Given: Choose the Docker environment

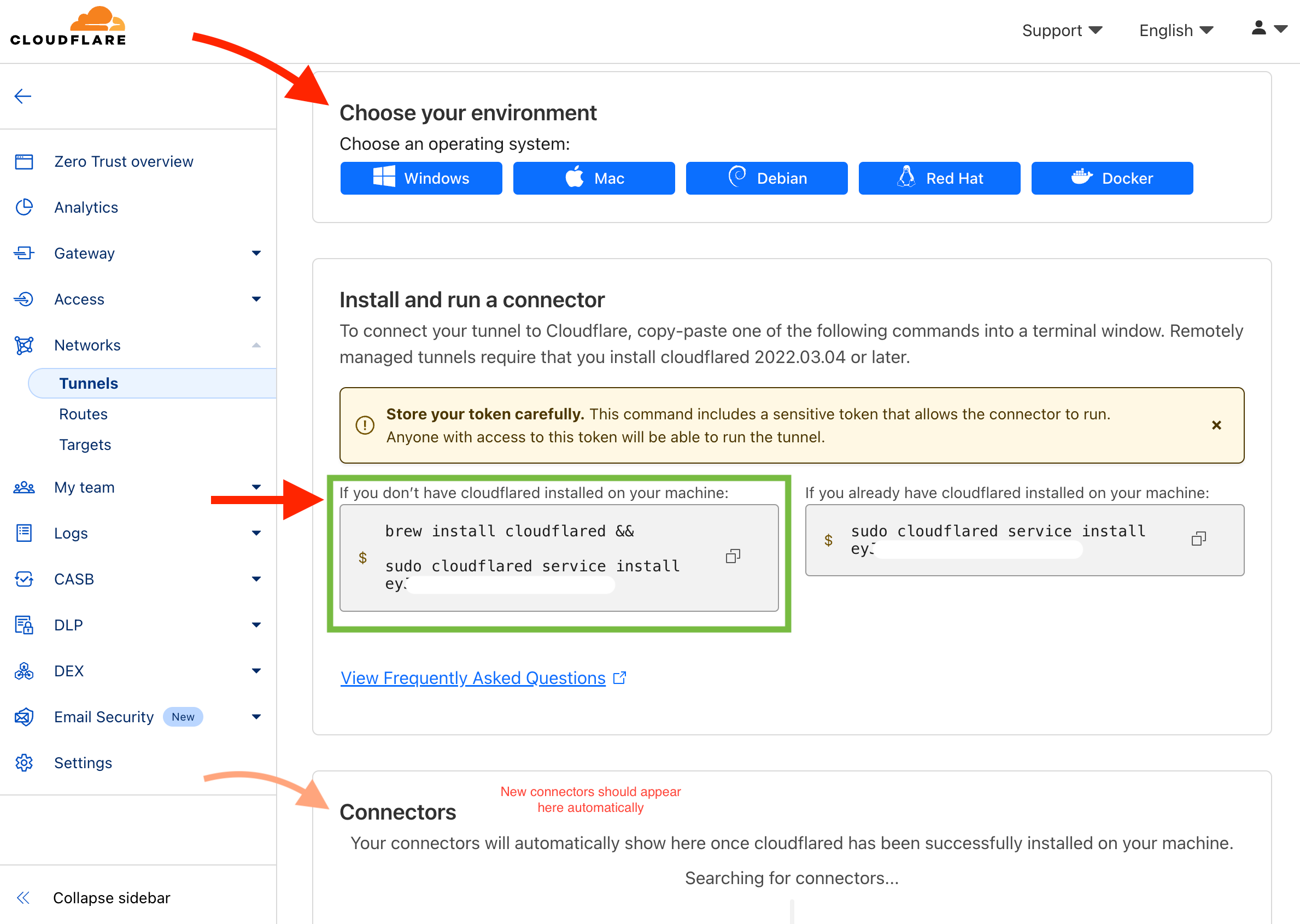Looking at the screenshot, I should tap(1112, 178).
